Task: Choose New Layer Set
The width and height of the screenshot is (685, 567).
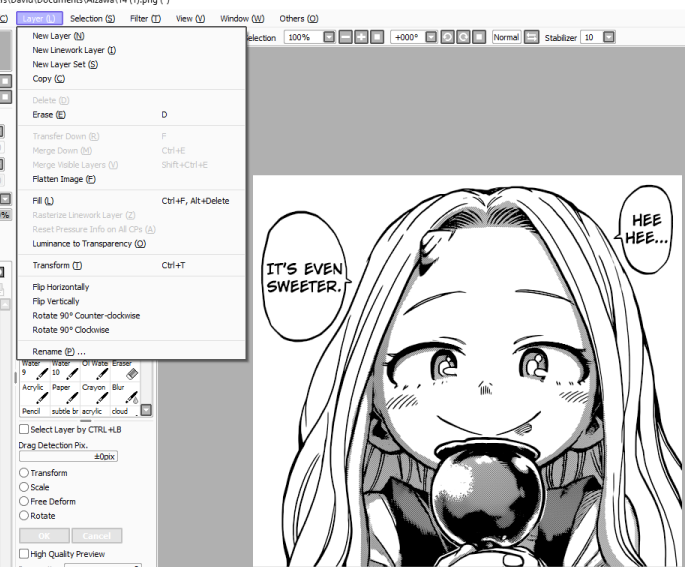Action: point(131,64)
